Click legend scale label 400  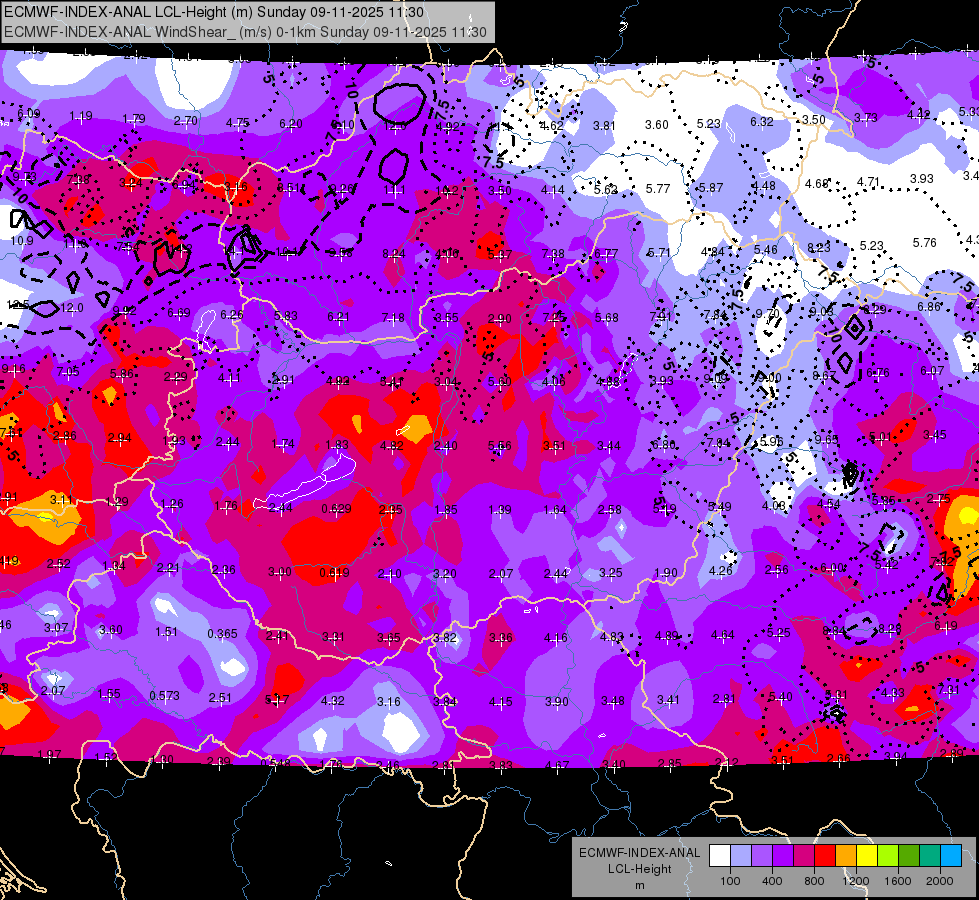click(x=772, y=881)
